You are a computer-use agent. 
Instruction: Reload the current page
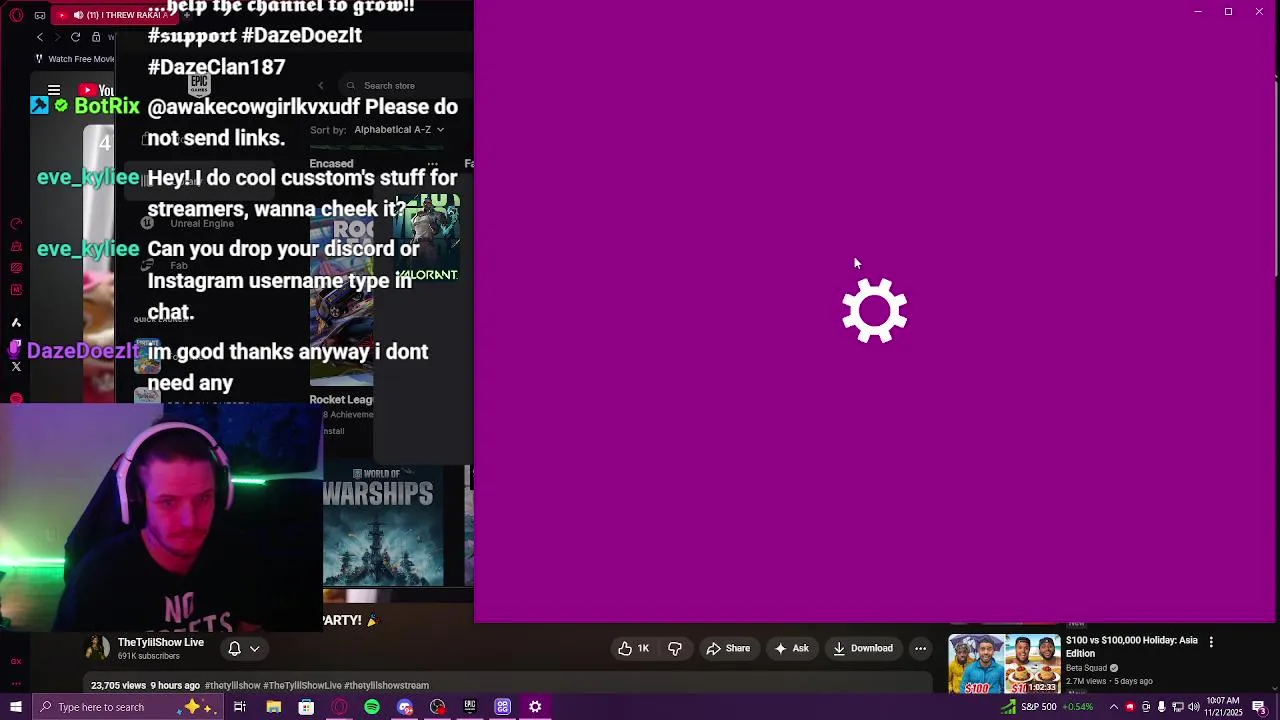coord(75,37)
